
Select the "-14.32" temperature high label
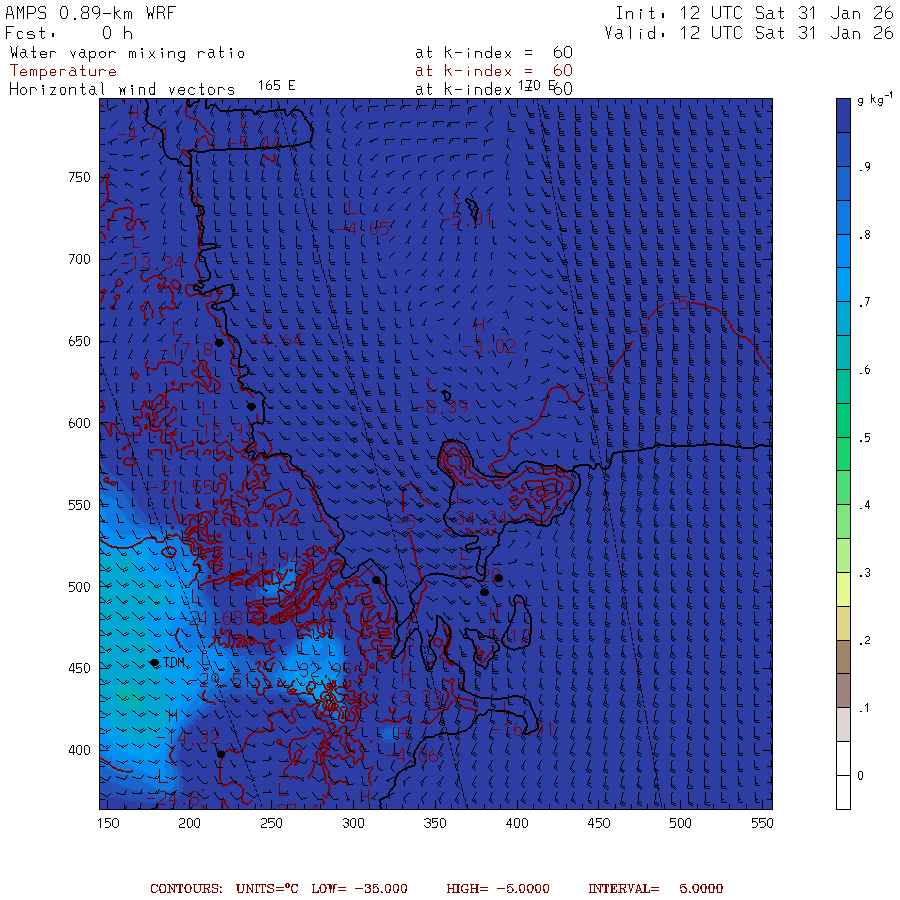pos(188,737)
